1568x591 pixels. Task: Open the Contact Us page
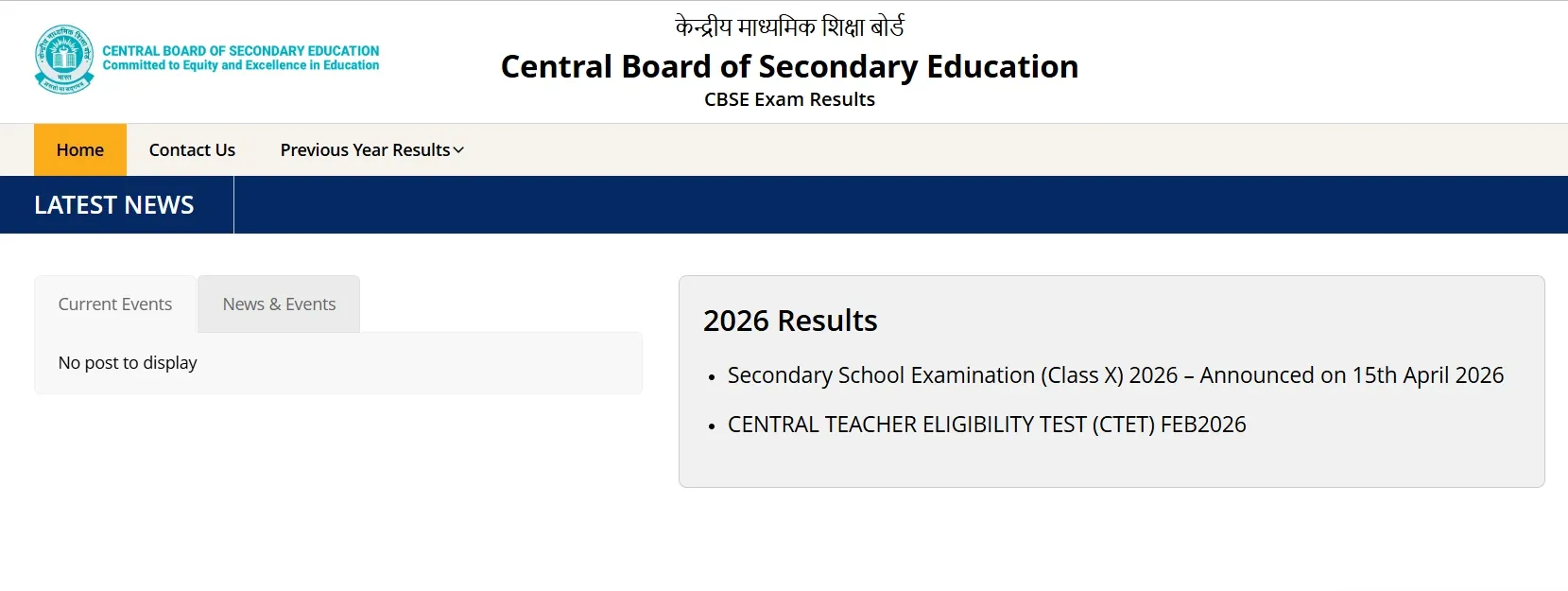click(192, 149)
